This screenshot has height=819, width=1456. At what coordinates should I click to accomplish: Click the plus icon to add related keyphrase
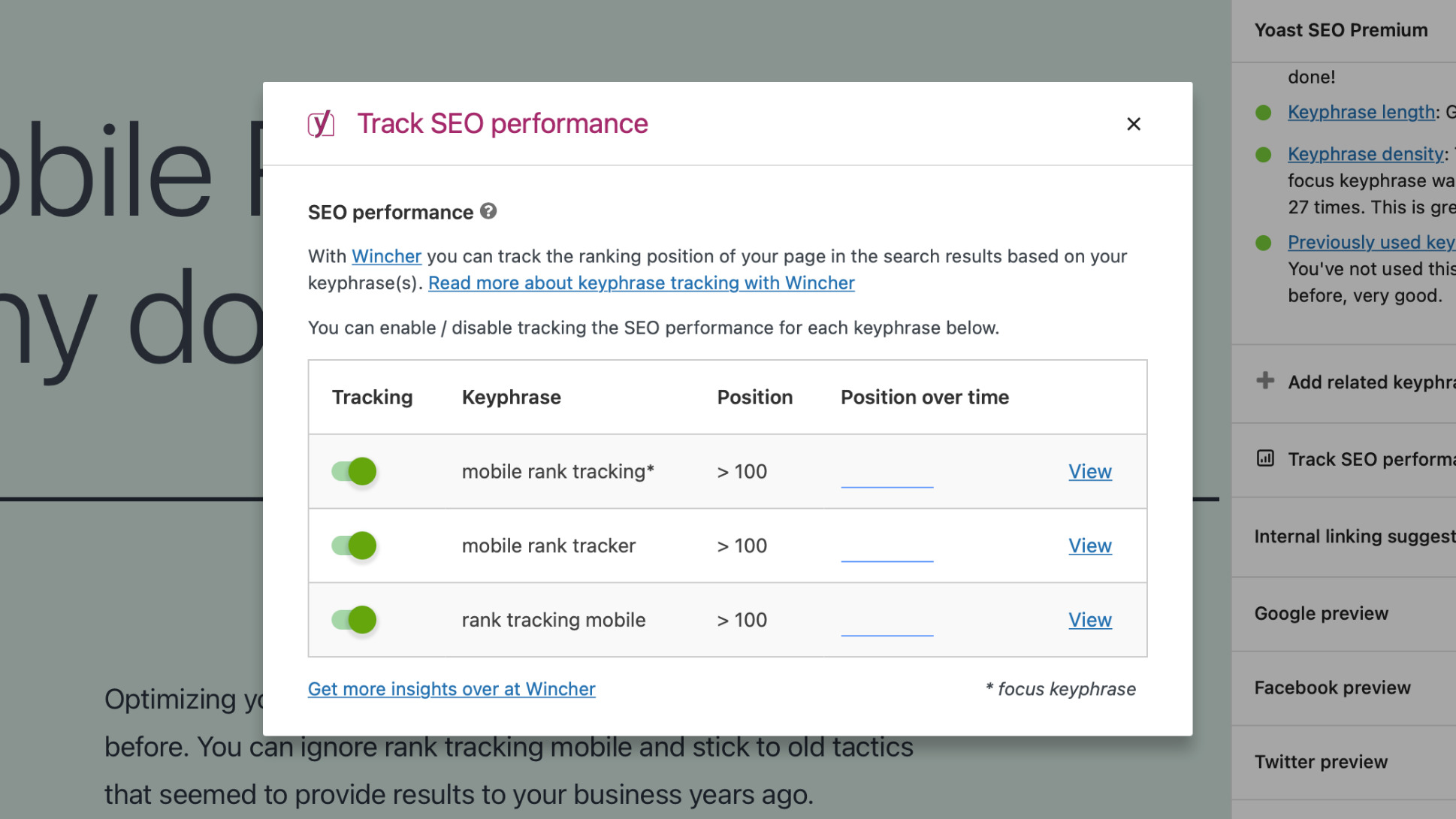(1264, 381)
